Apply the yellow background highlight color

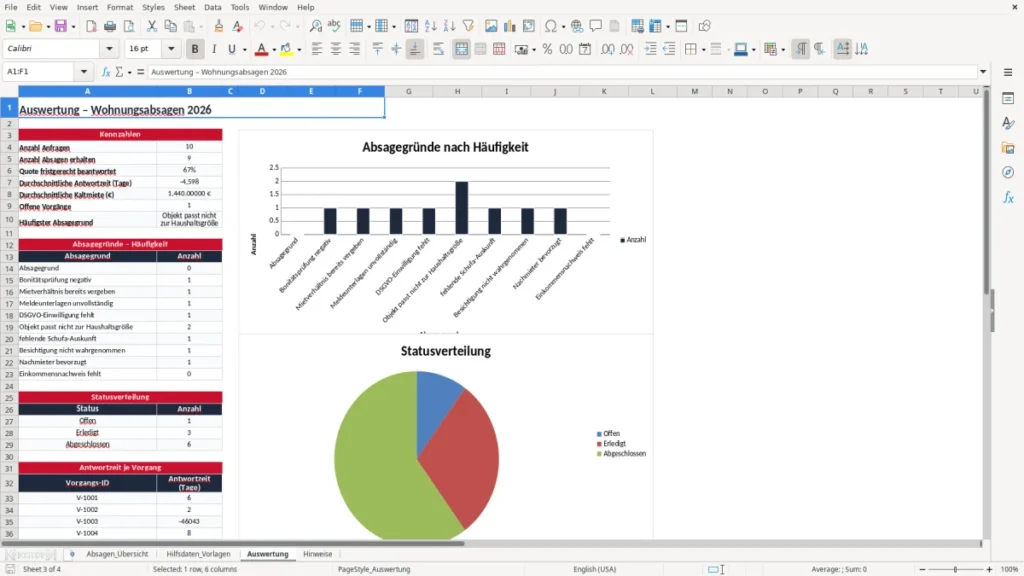pyautogui.click(x=286, y=50)
